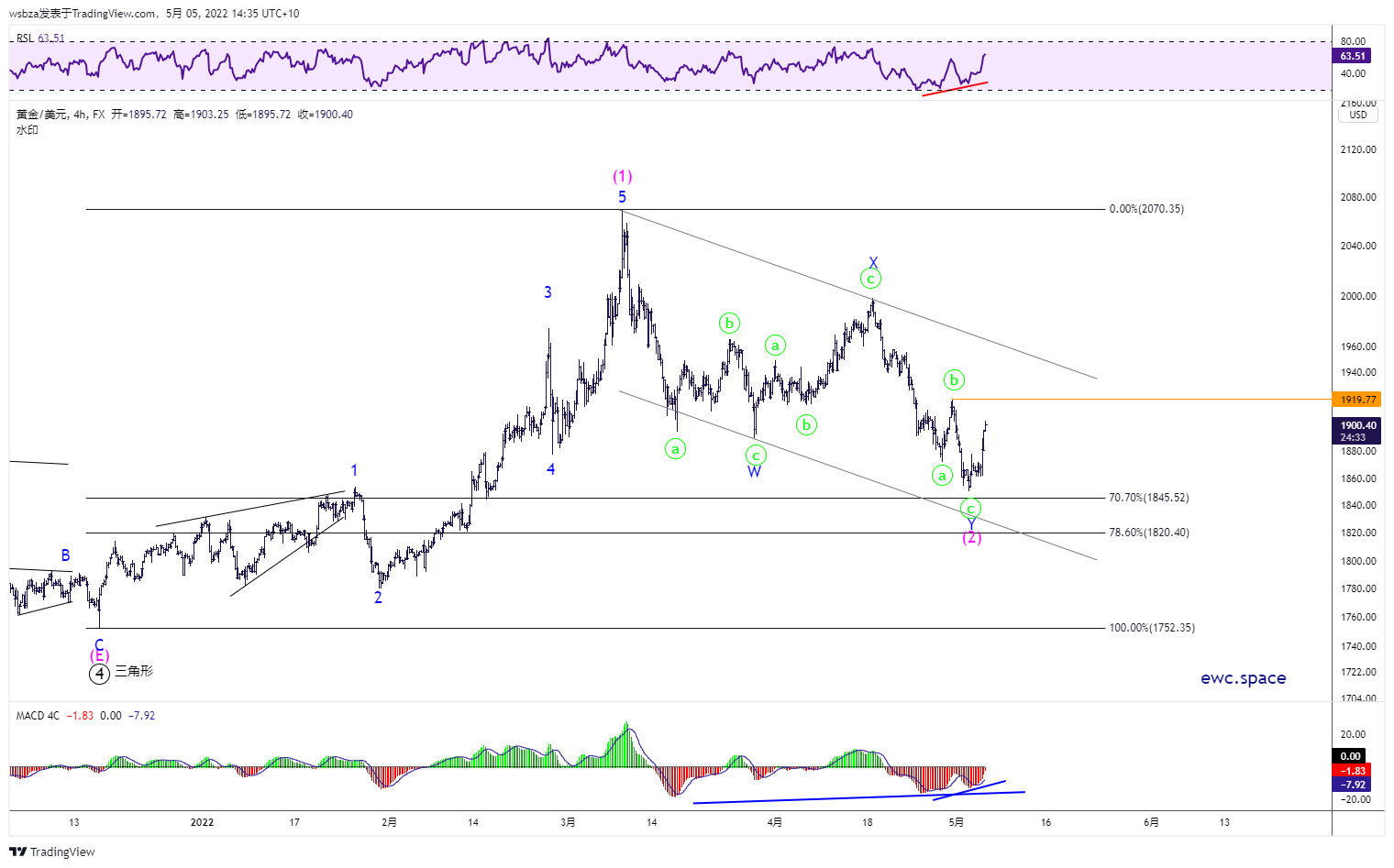This screenshot has height=868, width=1394.
Task: Click the 高=1903.25 high price value
Action: [x=201, y=115]
